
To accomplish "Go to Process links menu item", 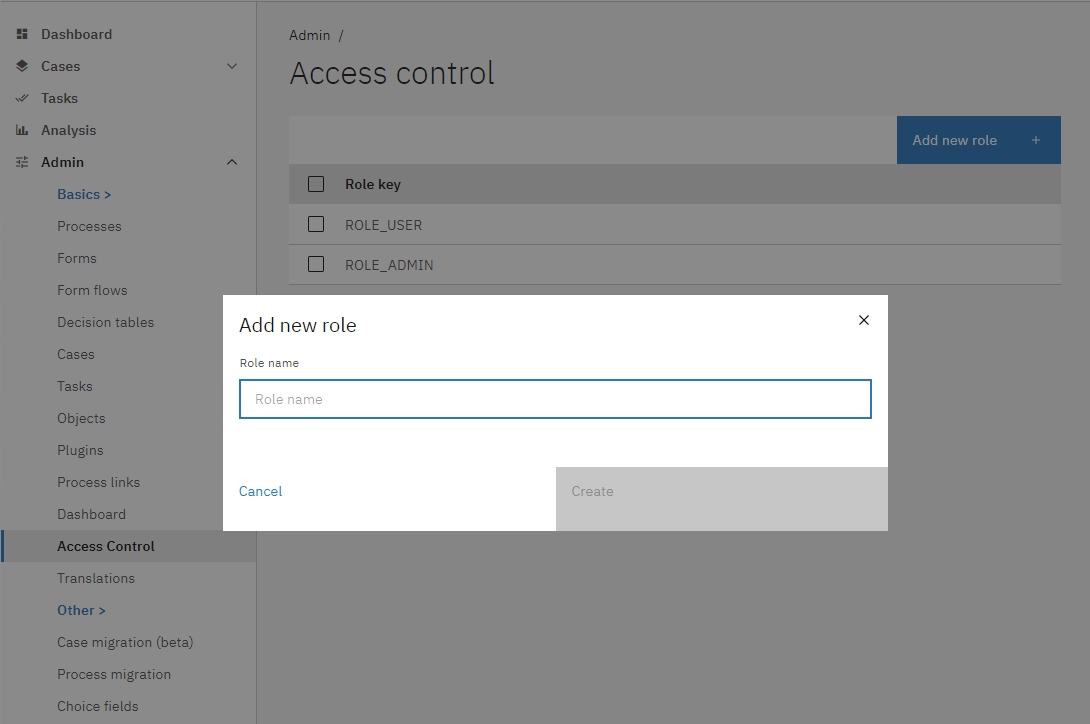I will [x=98, y=482].
